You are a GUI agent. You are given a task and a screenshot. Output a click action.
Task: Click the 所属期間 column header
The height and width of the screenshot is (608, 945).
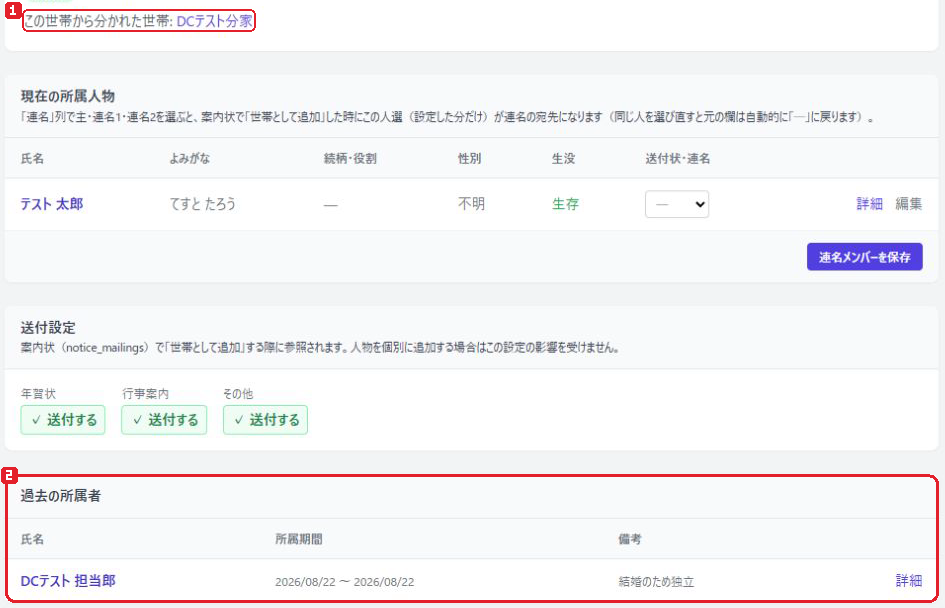point(299,539)
